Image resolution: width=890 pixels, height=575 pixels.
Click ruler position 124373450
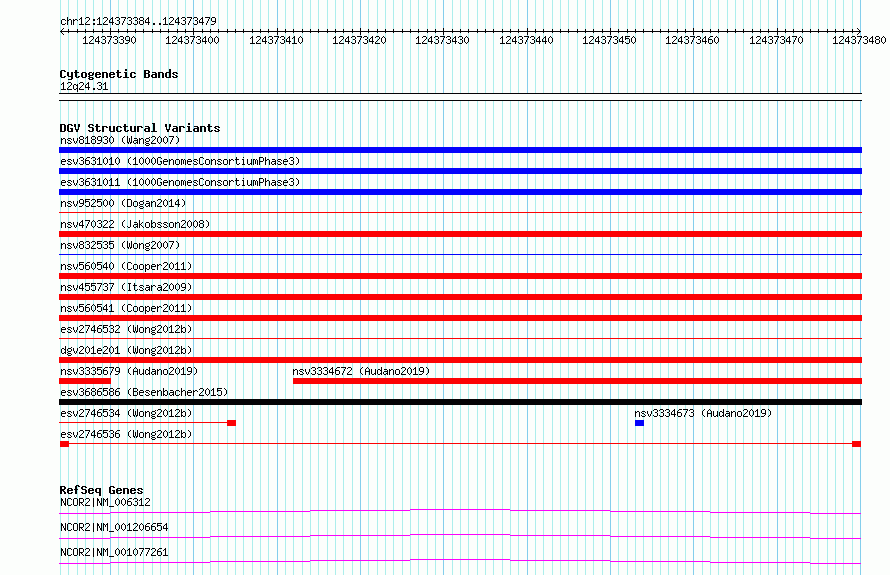609,40
